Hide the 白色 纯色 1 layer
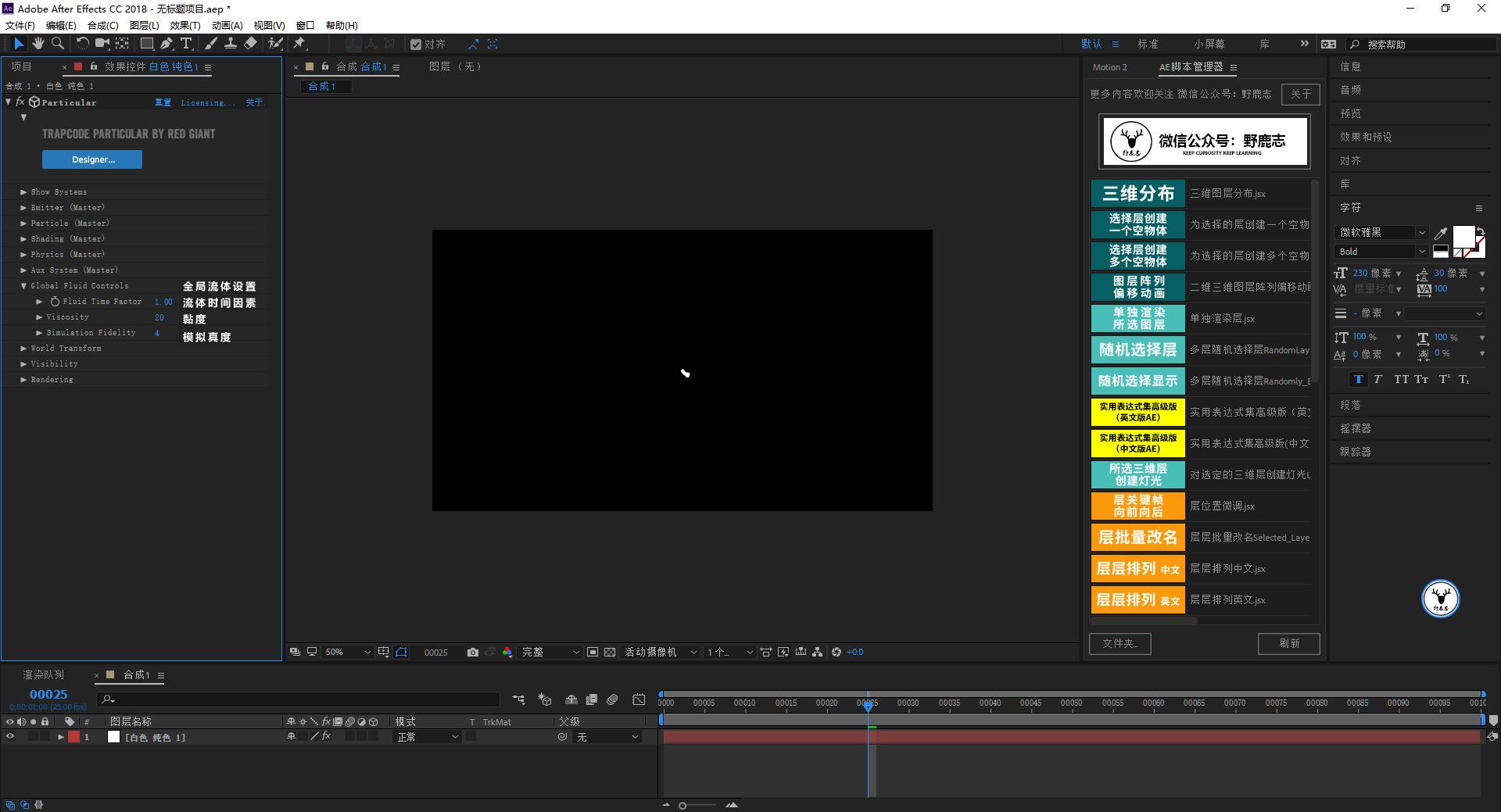 pyautogui.click(x=10, y=736)
